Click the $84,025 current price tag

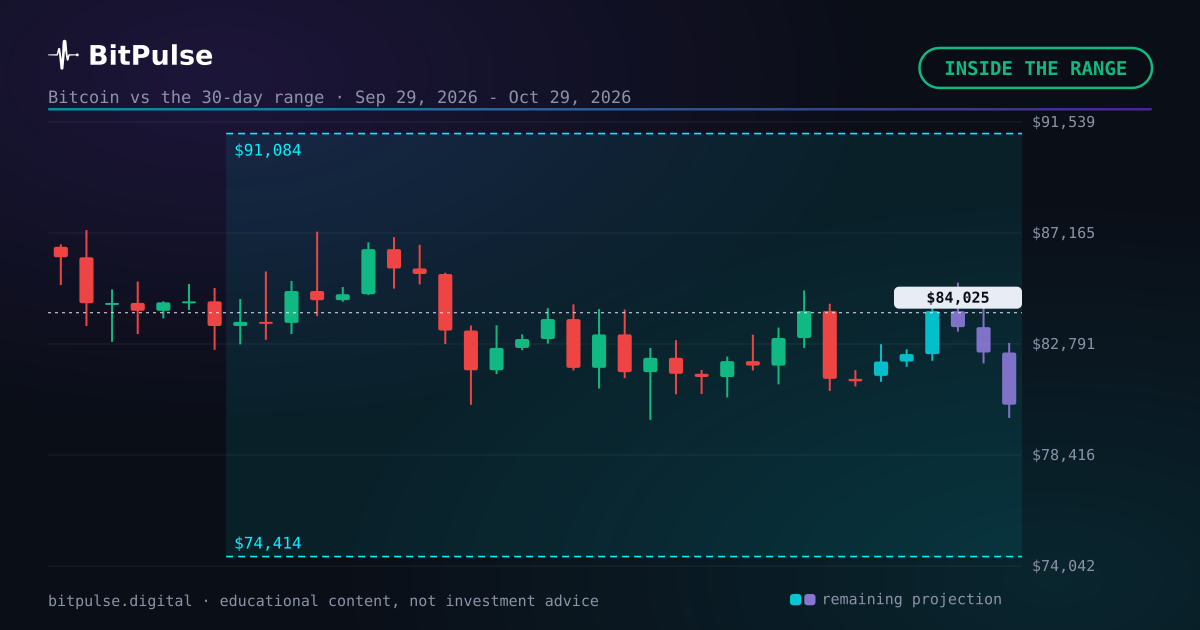(x=958, y=298)
